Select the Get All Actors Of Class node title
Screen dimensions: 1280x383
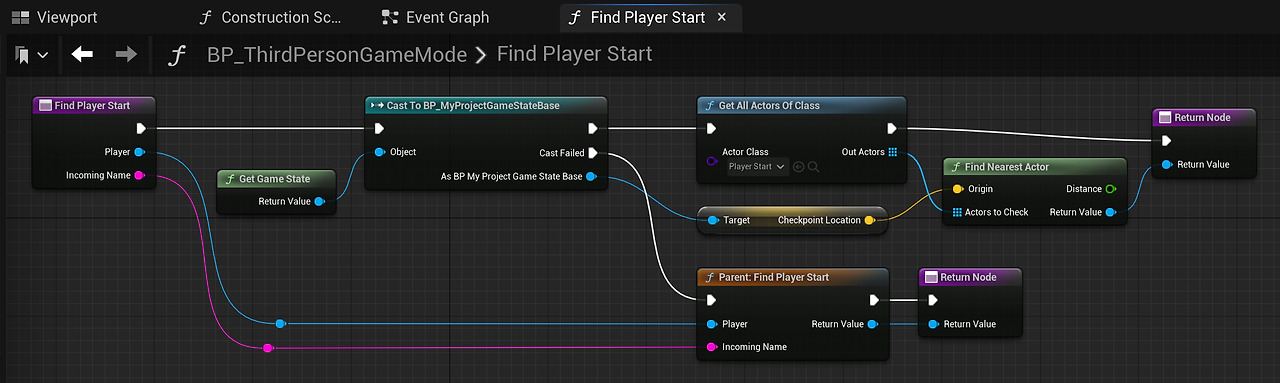tap(769, 105)
